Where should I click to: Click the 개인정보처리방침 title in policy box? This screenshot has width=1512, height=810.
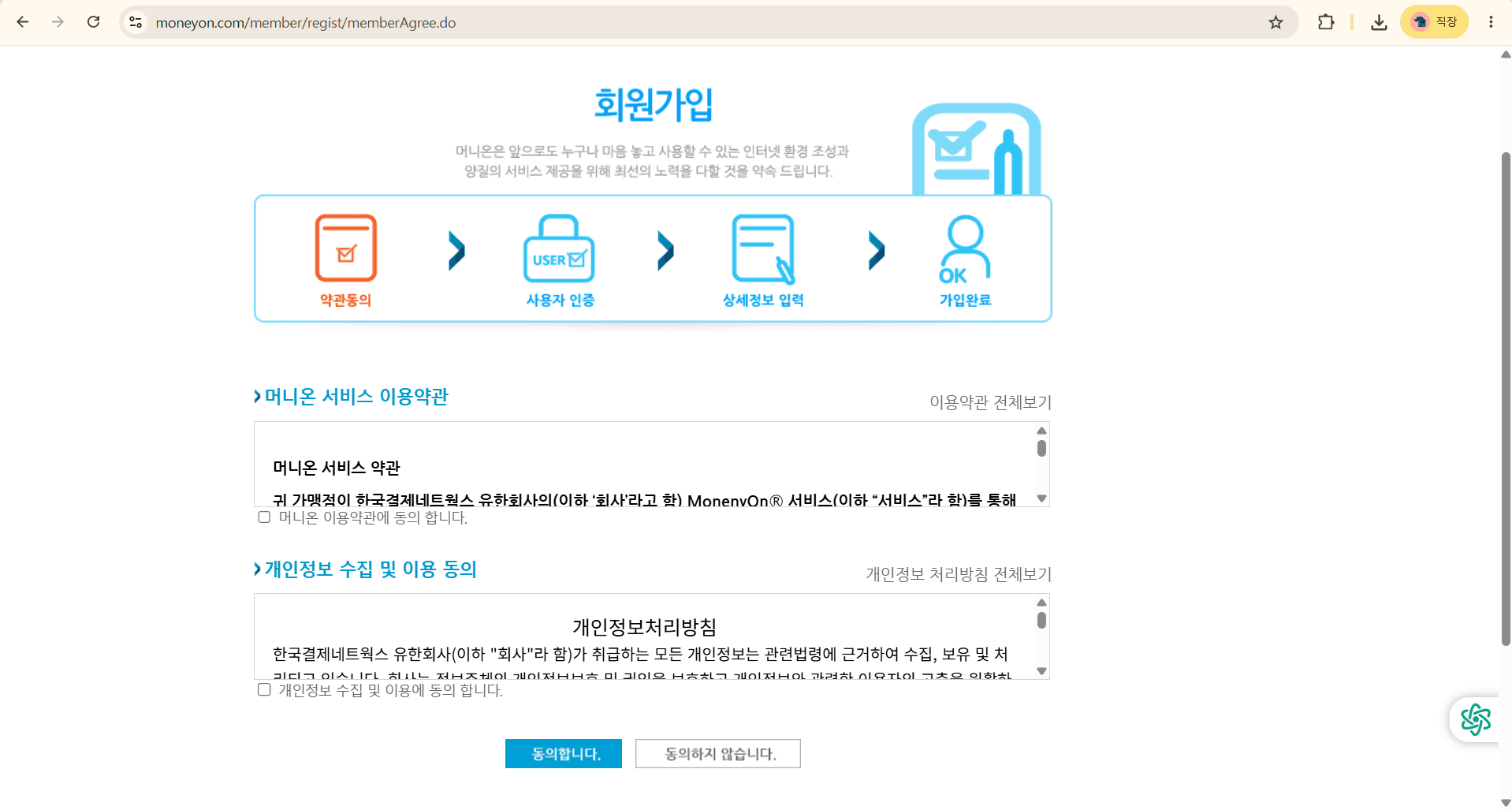click(x=644, y=627)
